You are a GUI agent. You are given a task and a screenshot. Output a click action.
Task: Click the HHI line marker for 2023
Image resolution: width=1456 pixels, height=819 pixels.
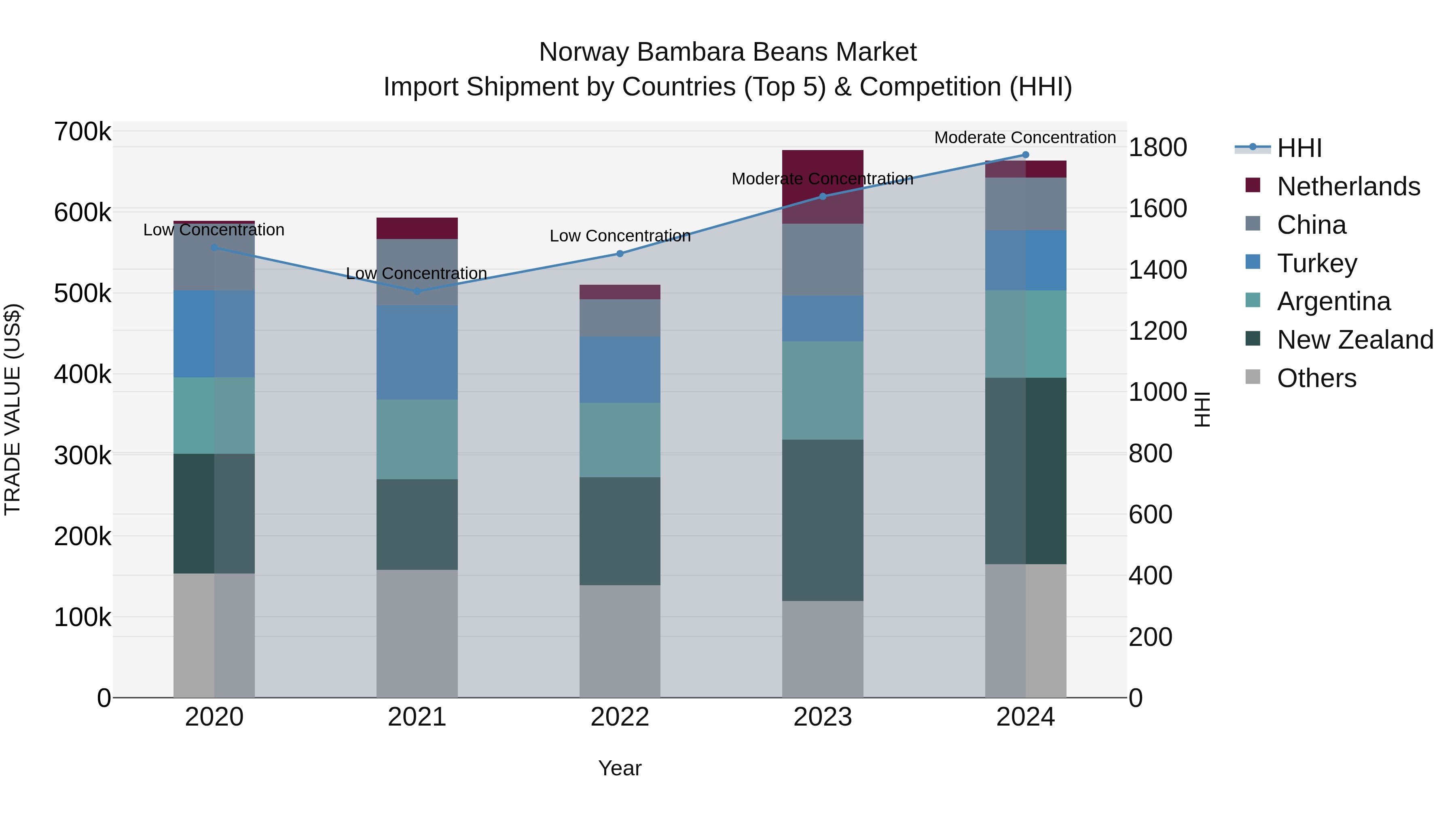point(823,197)
